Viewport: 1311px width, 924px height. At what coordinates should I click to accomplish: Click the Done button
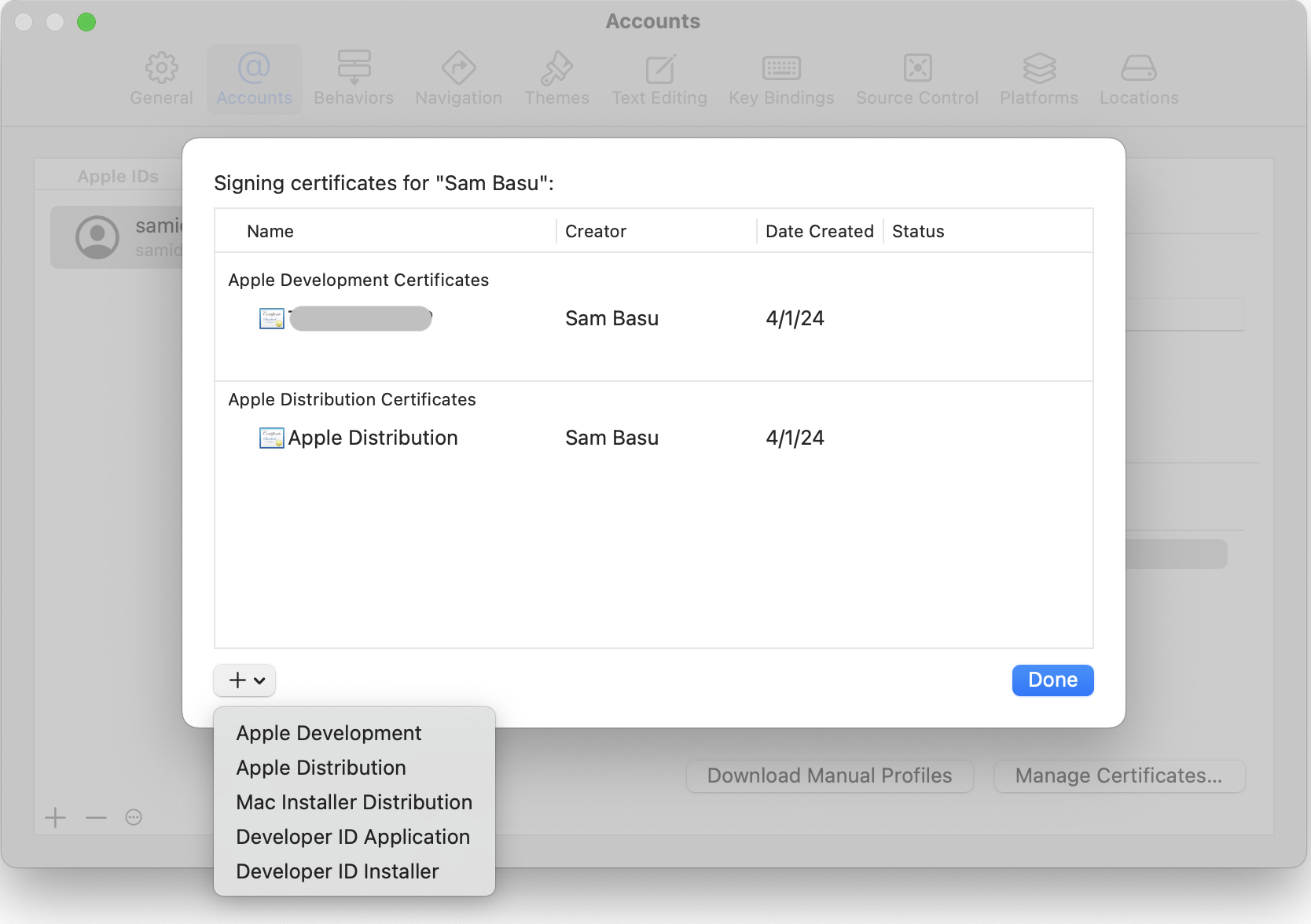click(1052, 680)
